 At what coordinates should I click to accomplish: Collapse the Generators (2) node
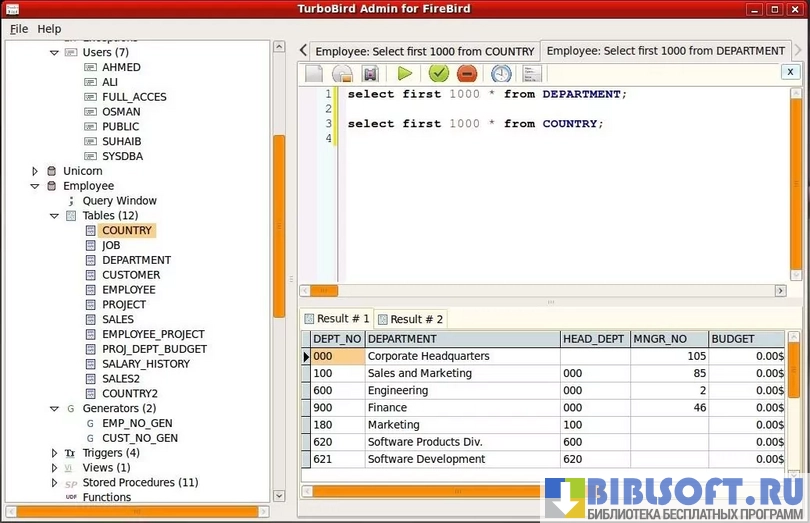point(54,408)
